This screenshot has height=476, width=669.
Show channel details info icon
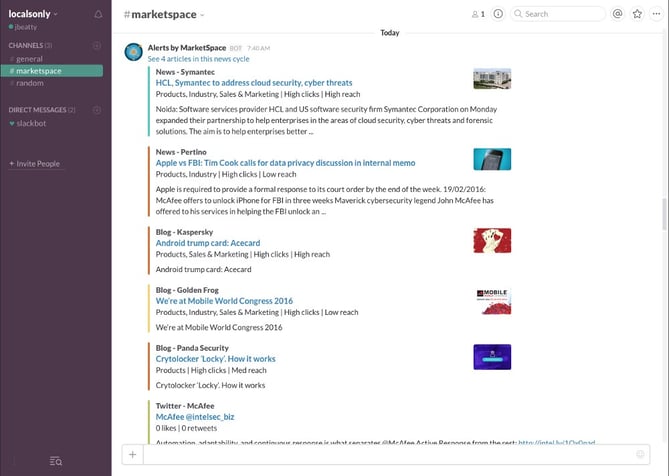[498, 14]
